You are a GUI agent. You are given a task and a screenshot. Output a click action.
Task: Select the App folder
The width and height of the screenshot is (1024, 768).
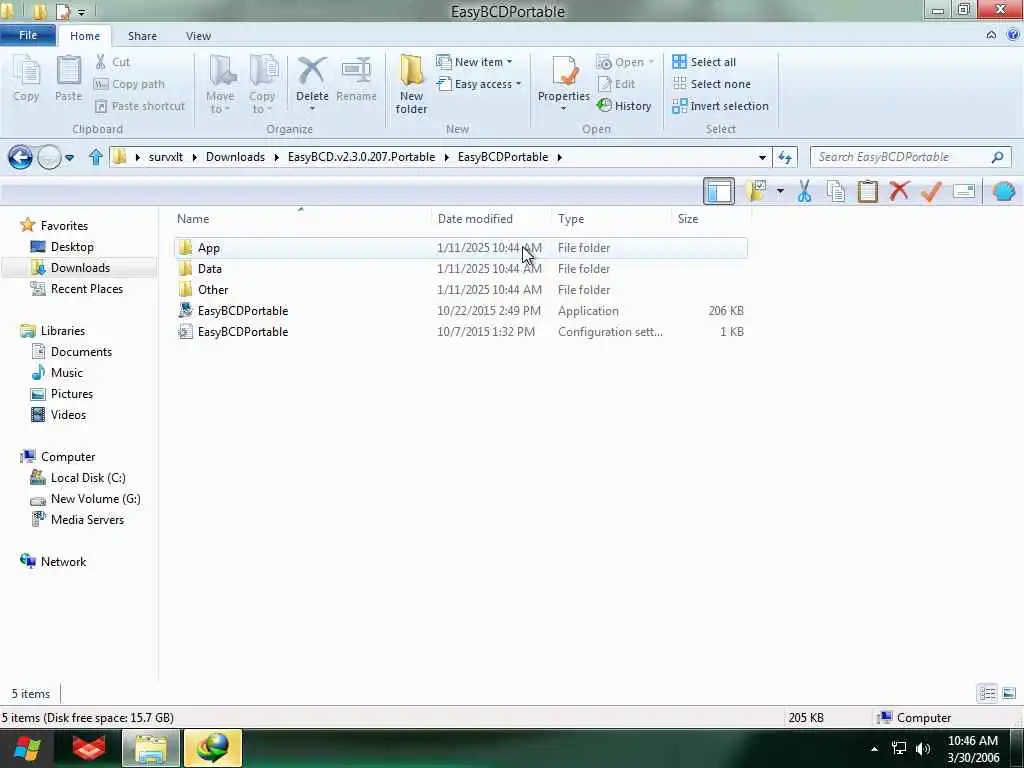[460, 248]
